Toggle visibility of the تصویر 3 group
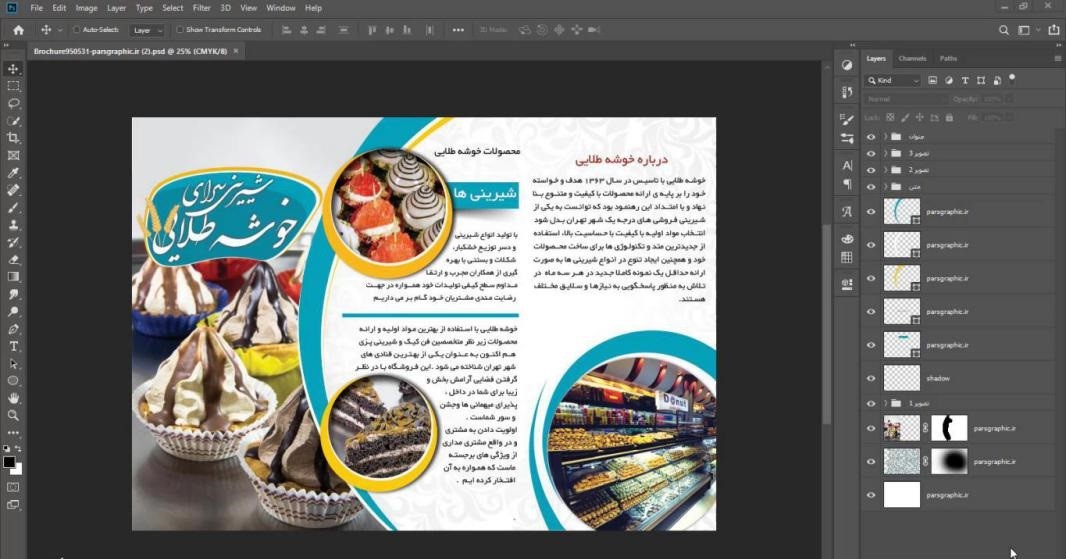Image resolution: width=1066 pixels, height=559 pixels. [x=871, y=153]
